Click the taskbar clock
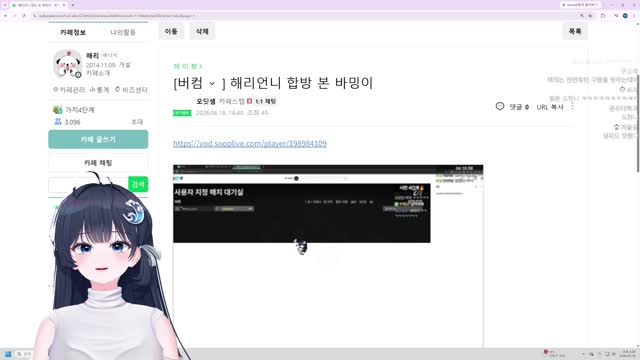 [629, 354]
